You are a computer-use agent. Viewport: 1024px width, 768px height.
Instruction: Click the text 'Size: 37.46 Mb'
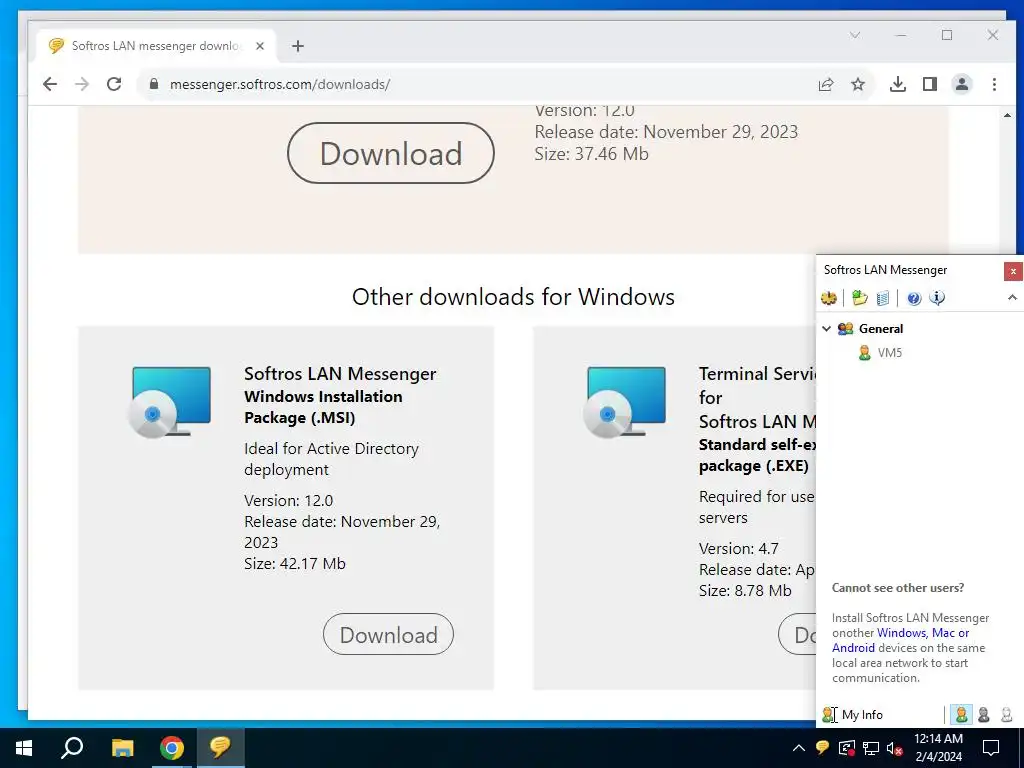592,154
